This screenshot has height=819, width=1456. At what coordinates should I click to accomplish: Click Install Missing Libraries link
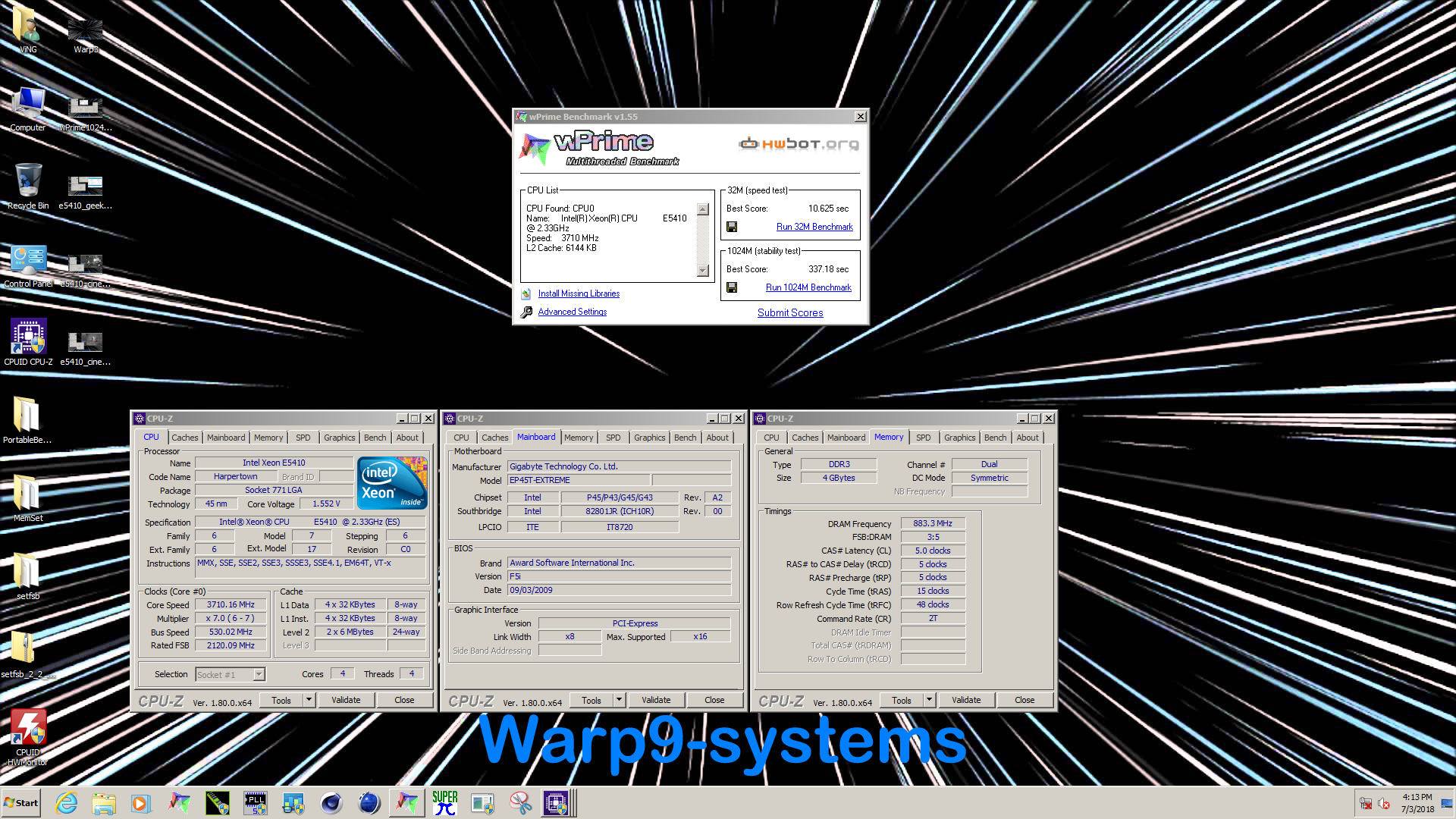[x=579, y=293]
